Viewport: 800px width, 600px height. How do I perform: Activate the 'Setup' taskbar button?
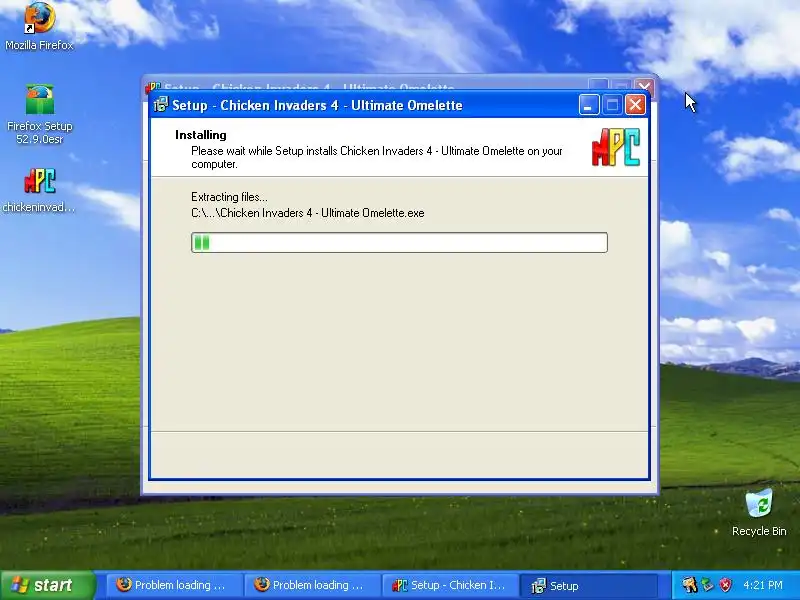(588, 585)
